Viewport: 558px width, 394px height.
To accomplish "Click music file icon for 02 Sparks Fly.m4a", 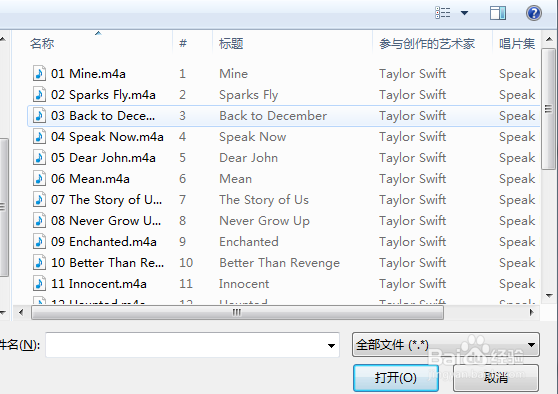I will click(x=39, y=95).
